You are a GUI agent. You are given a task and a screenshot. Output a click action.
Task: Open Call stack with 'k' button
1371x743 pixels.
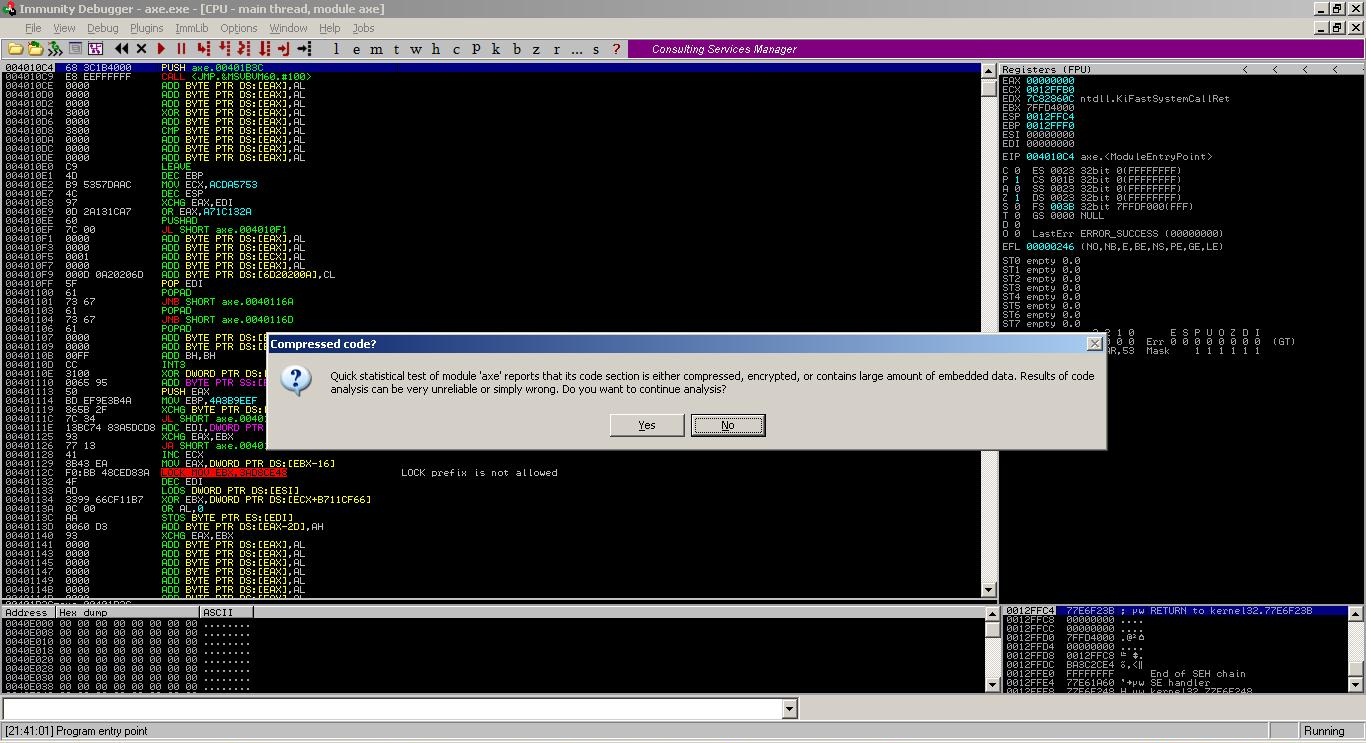click(x=496, y=48)
